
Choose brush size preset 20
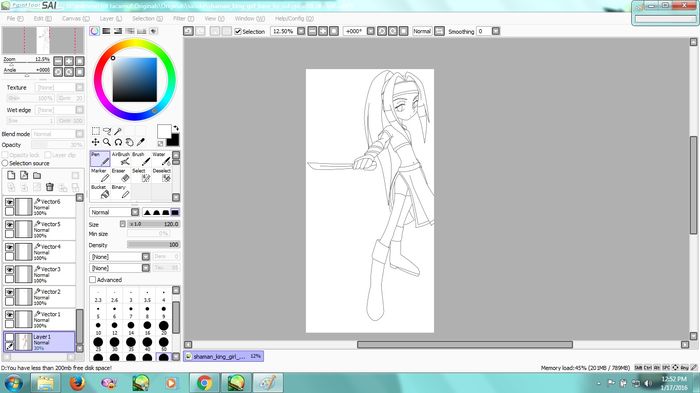tap(164, 328)
